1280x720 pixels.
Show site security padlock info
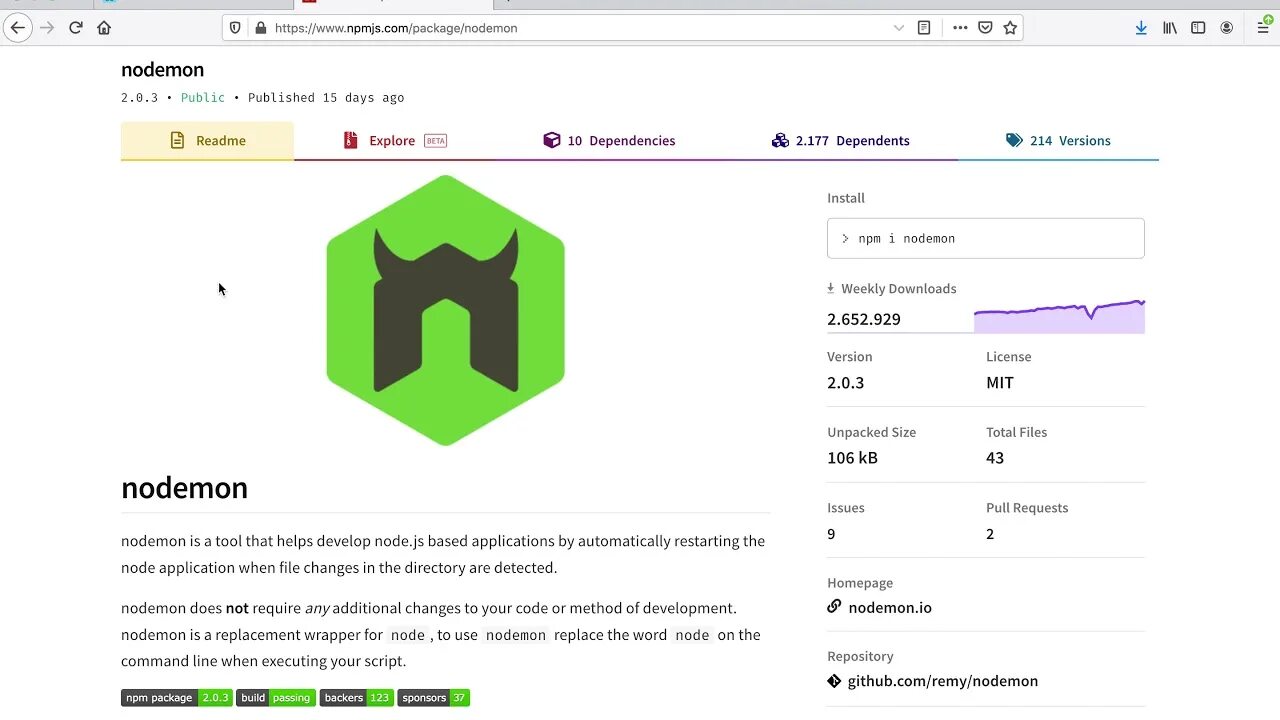(260, 28)
